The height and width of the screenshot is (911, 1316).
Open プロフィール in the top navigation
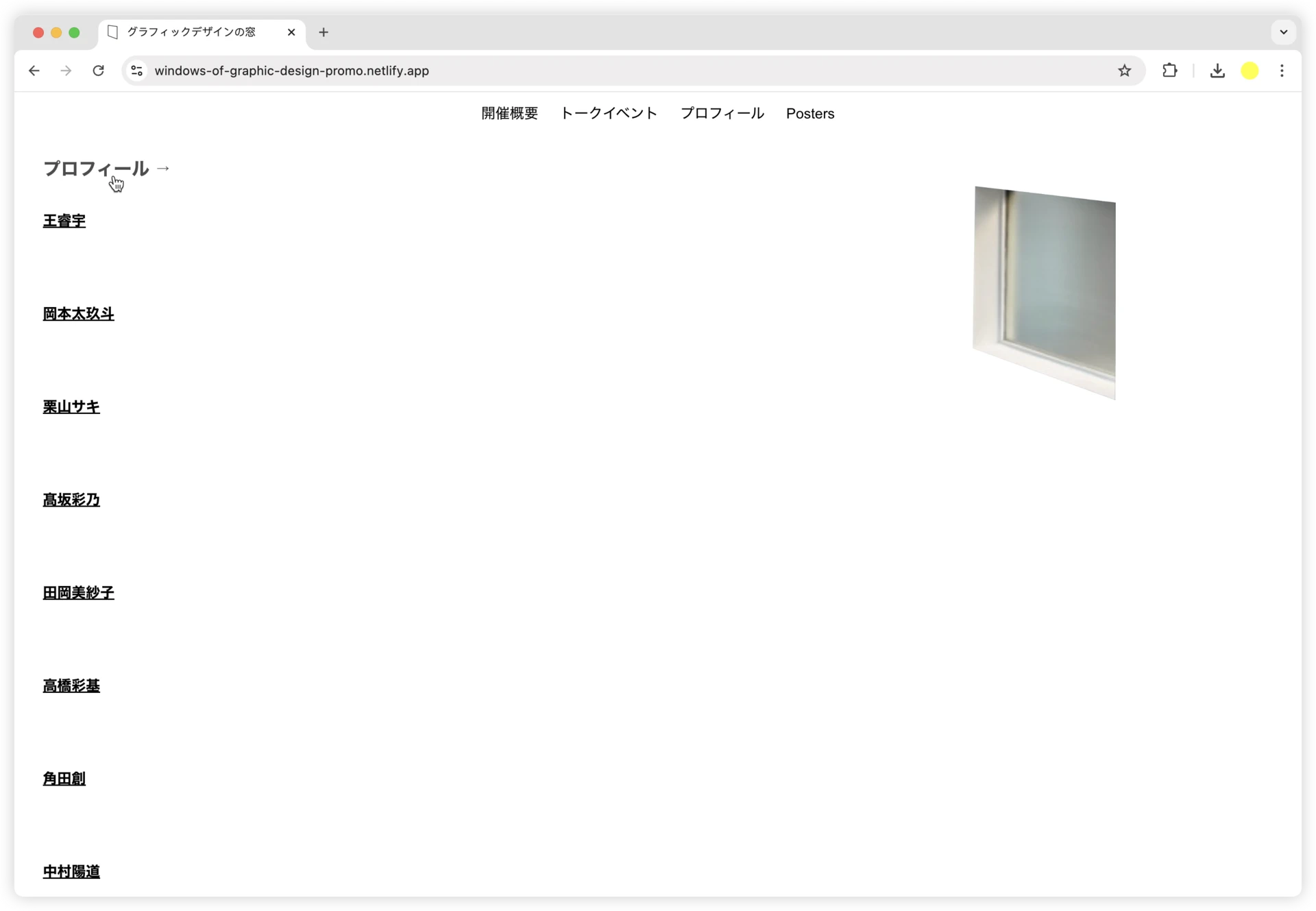pos(722,113)
